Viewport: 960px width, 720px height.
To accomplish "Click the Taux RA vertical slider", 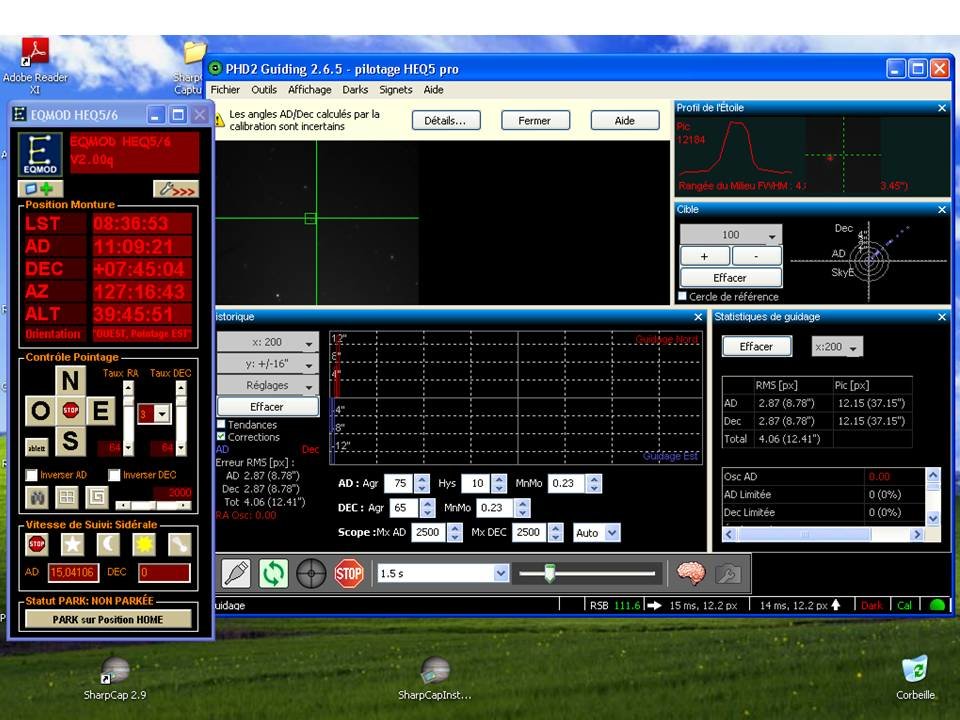I will (128, 419).
